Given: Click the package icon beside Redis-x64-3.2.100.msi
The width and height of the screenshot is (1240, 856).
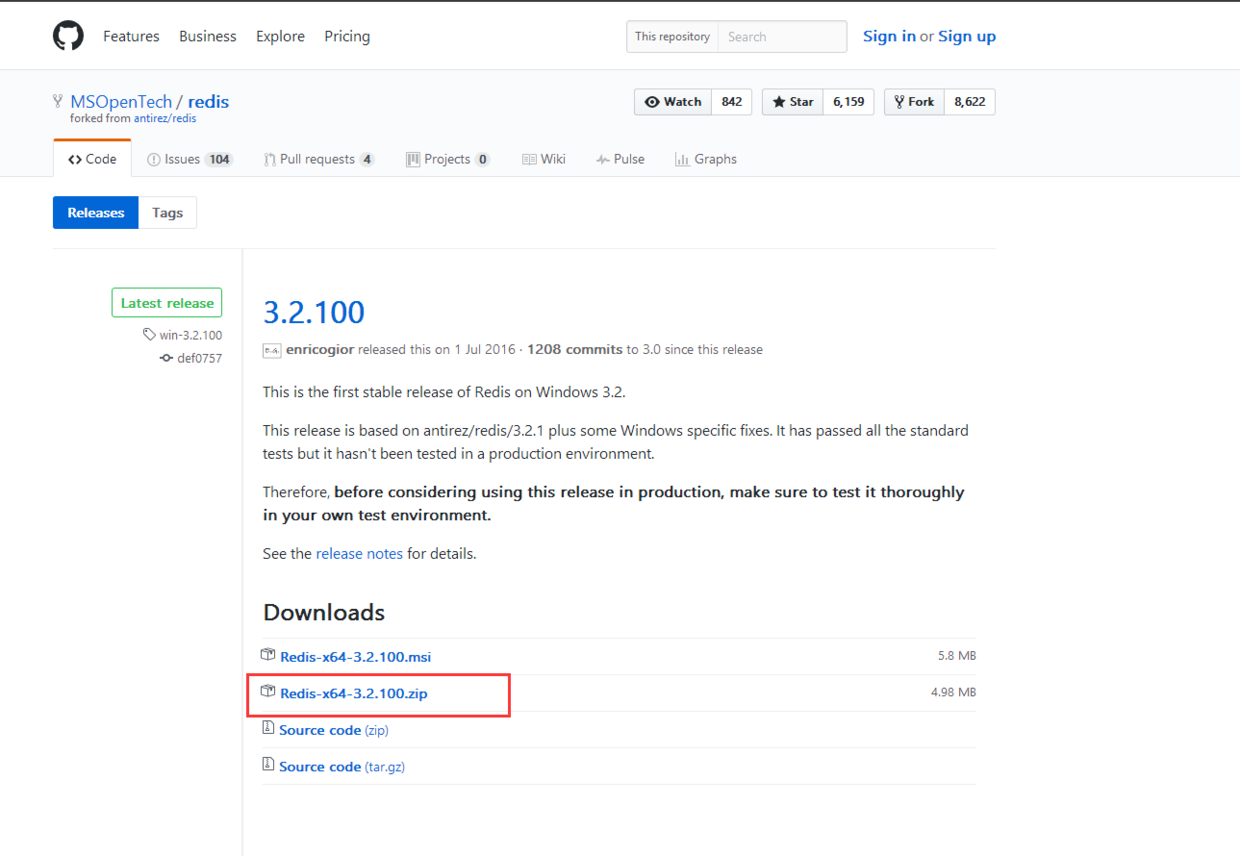Looking at the screenshot, I should point(268,655).
